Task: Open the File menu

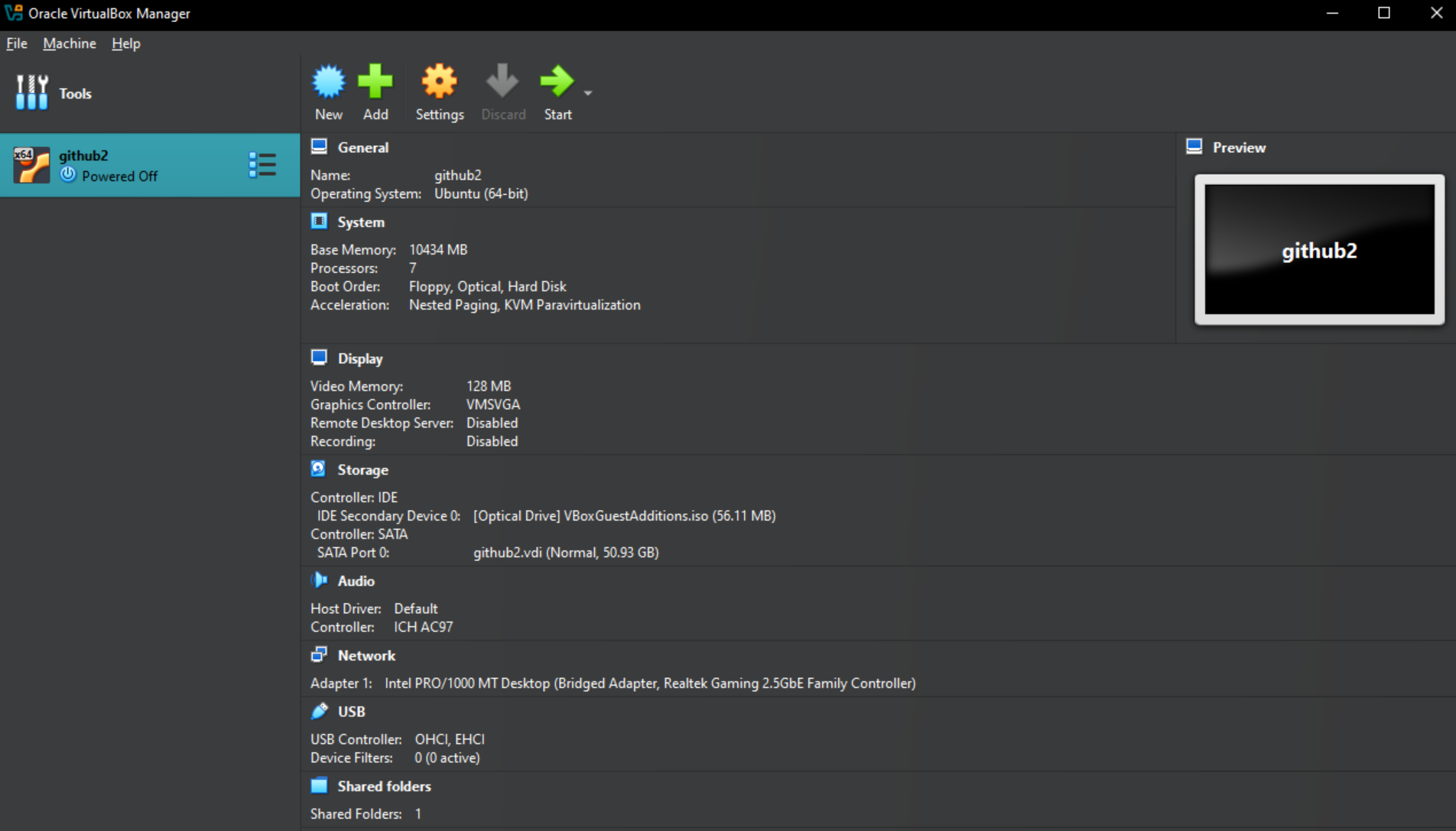Action: coord(15,44)
